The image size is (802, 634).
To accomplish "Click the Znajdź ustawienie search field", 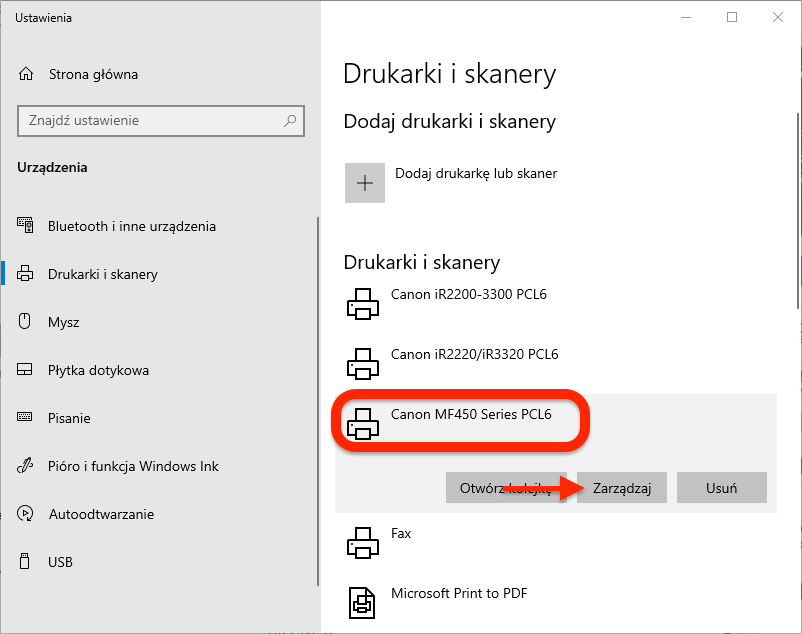I will [160, 120].
